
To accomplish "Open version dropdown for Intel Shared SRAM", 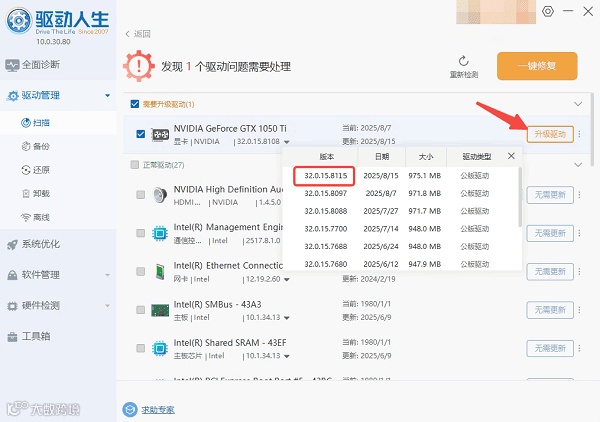I will coord(287,356).
